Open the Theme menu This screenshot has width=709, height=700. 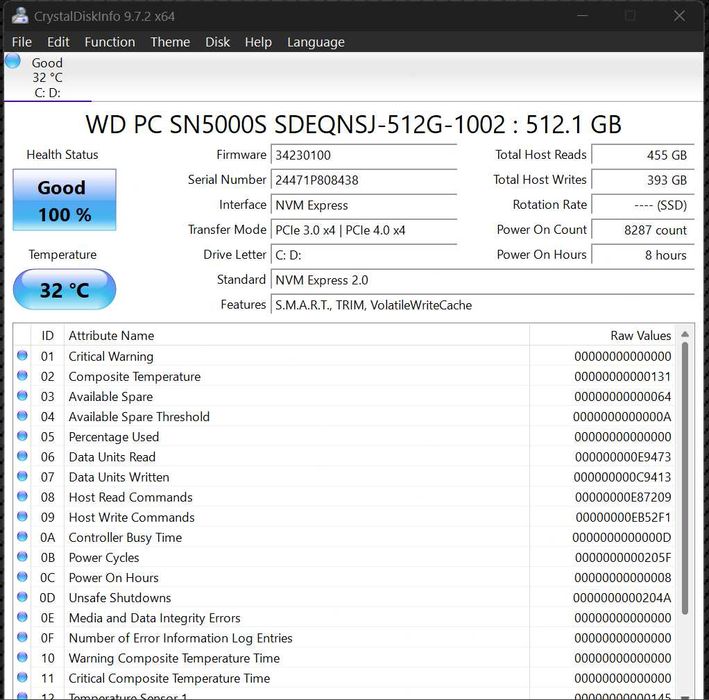(170, 42)
